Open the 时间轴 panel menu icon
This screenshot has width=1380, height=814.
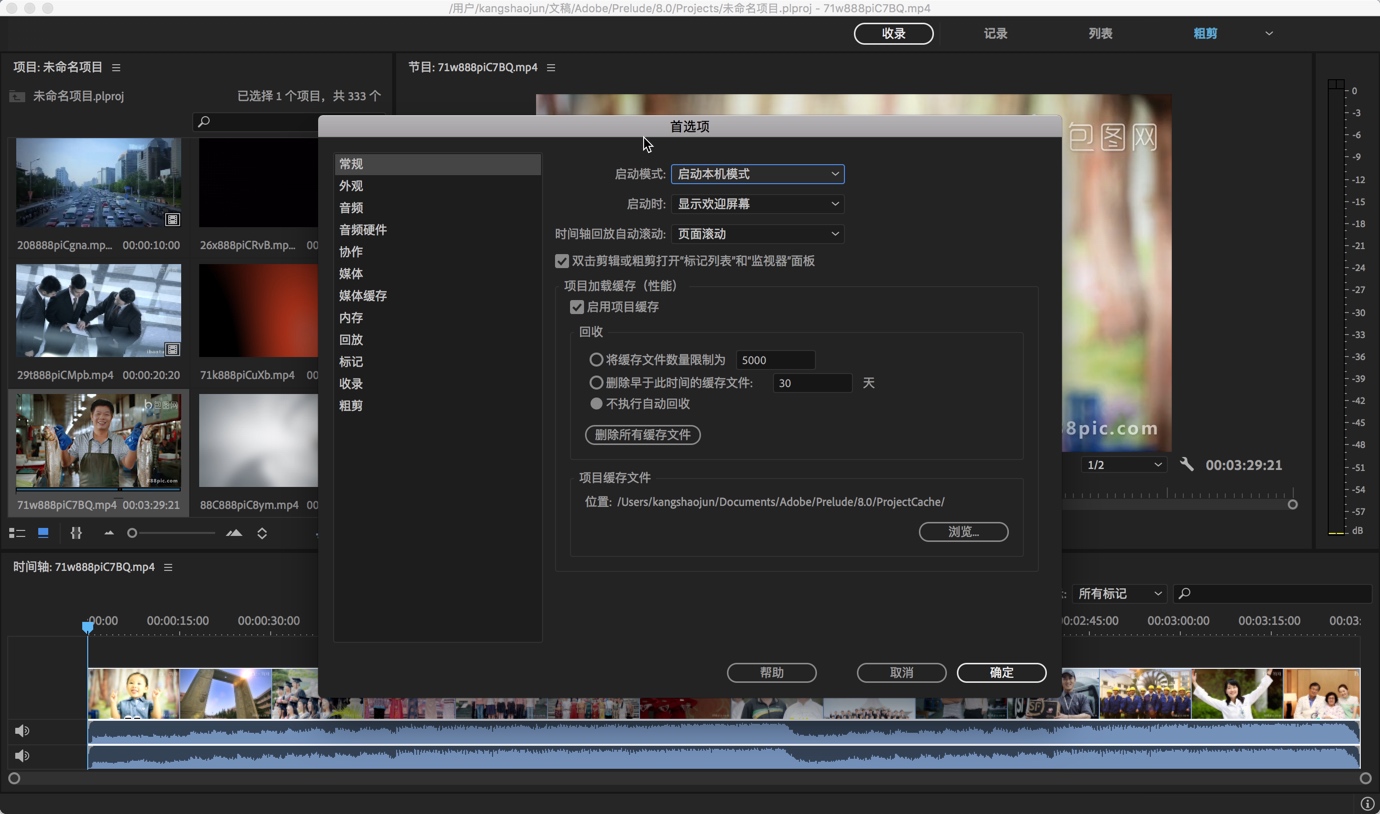tap(167, 567)
